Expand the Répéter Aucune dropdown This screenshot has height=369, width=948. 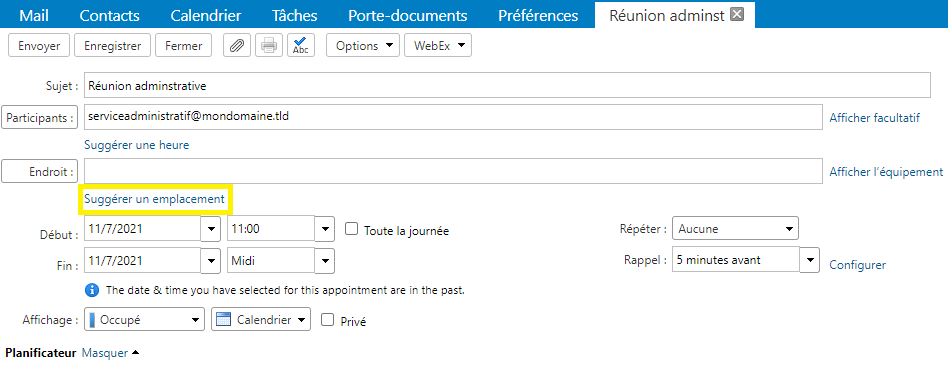pos(735,229)
